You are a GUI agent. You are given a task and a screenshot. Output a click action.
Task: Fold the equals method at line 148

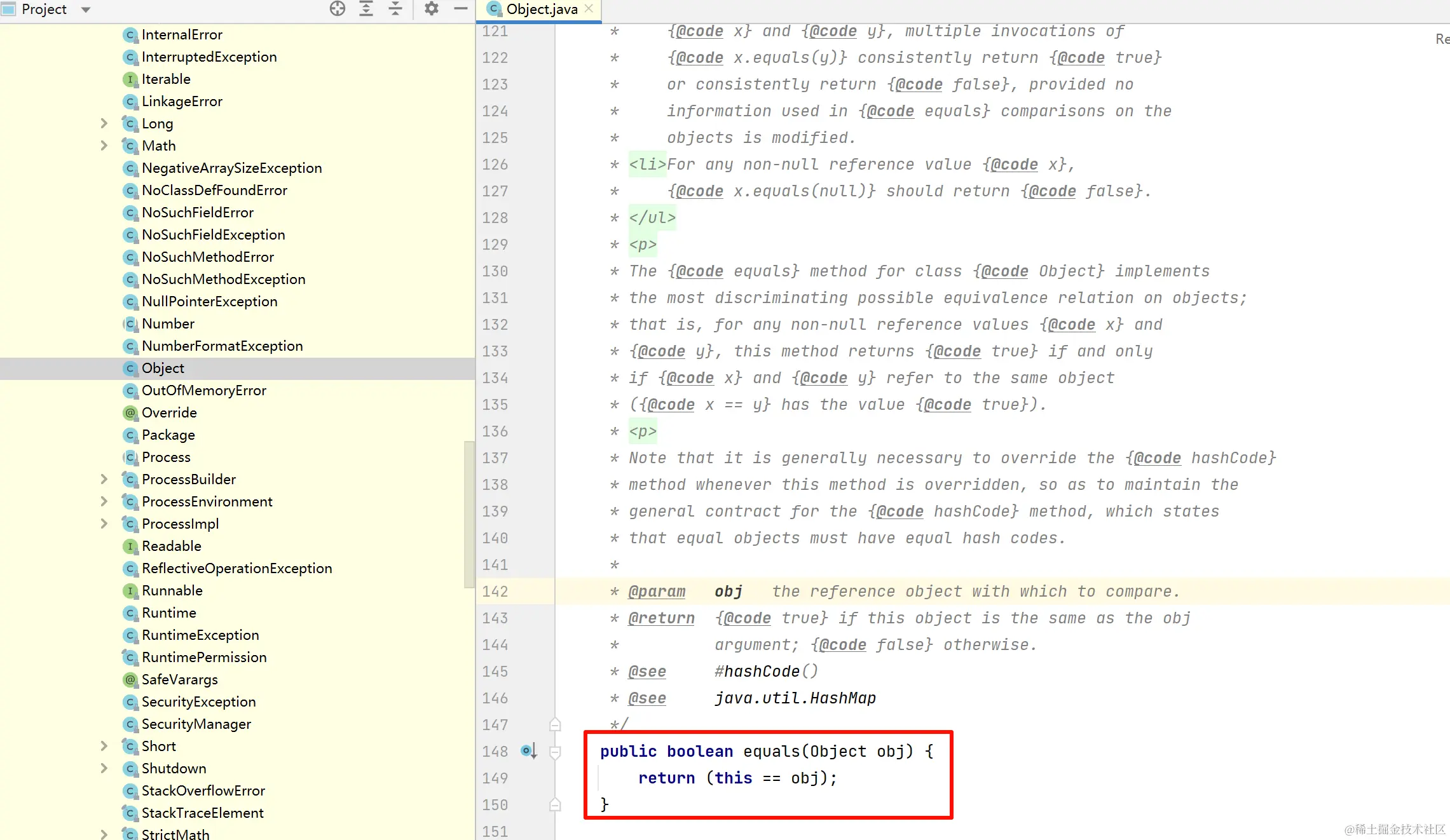[555, 752]
